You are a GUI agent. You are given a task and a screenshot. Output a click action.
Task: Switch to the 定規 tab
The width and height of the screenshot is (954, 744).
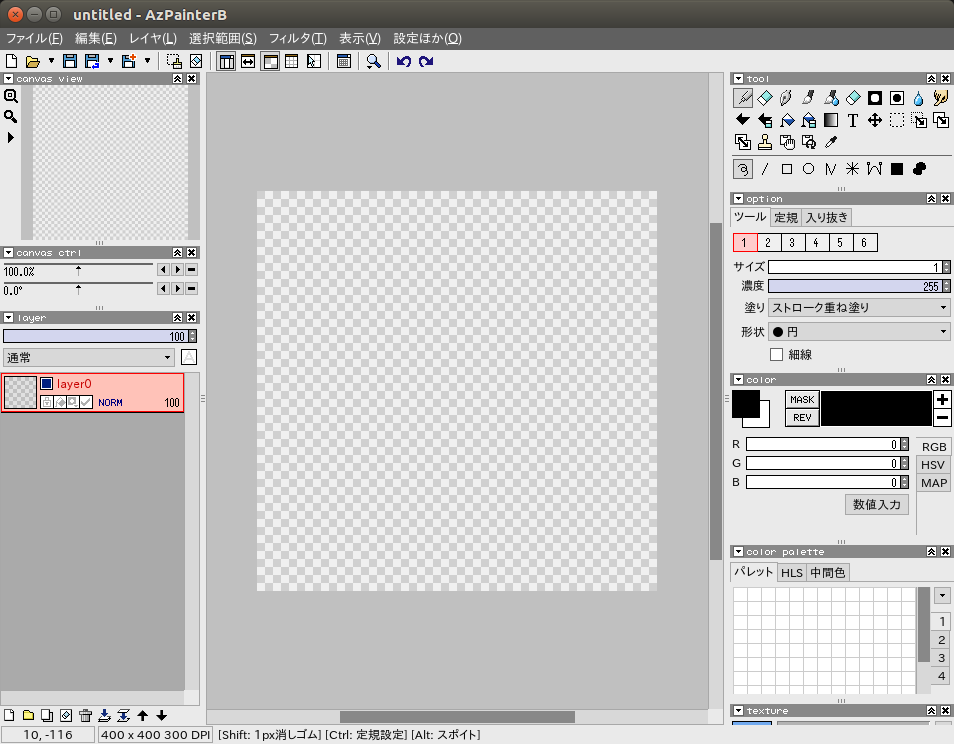coord(785,217)
